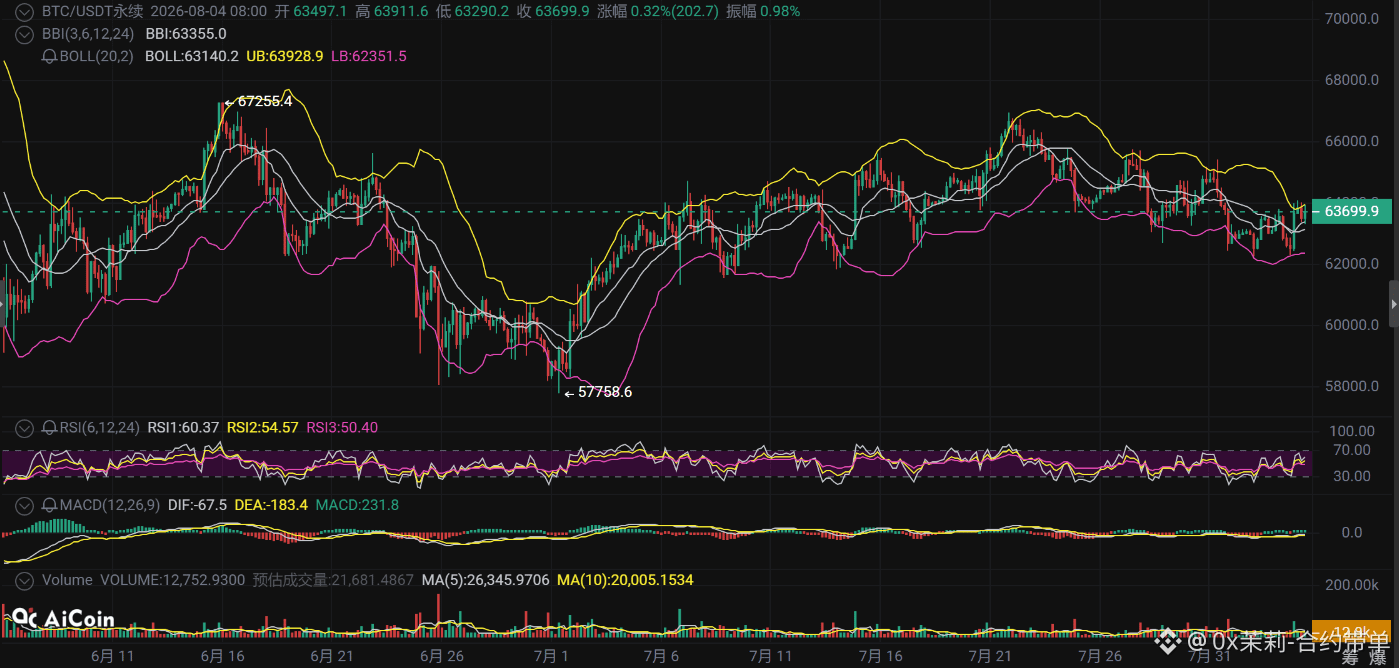
Task: Set alert with MACD bell icon
Action: (49, 505)
